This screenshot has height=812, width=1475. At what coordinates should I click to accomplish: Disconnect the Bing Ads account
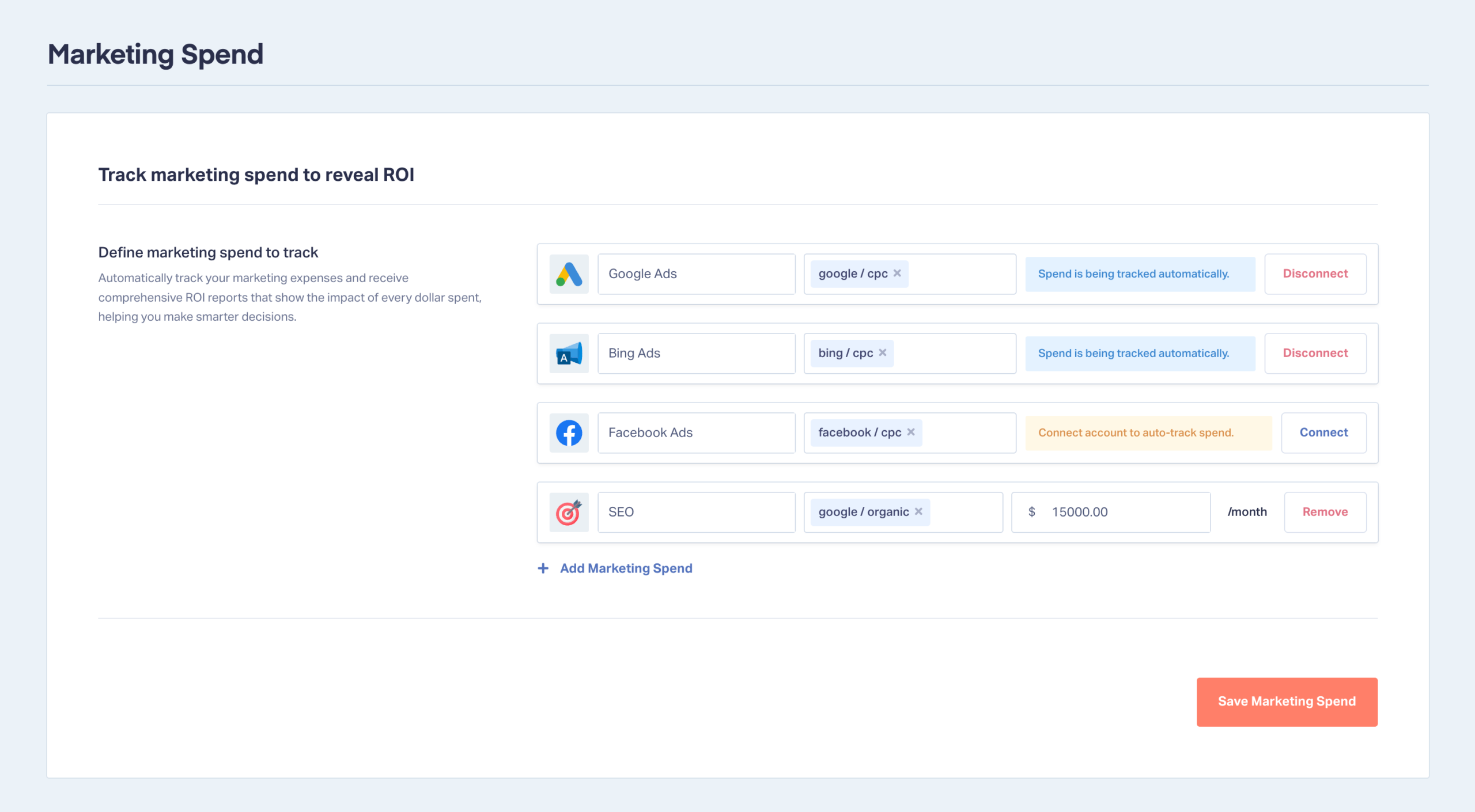(x=1315, y=354)
